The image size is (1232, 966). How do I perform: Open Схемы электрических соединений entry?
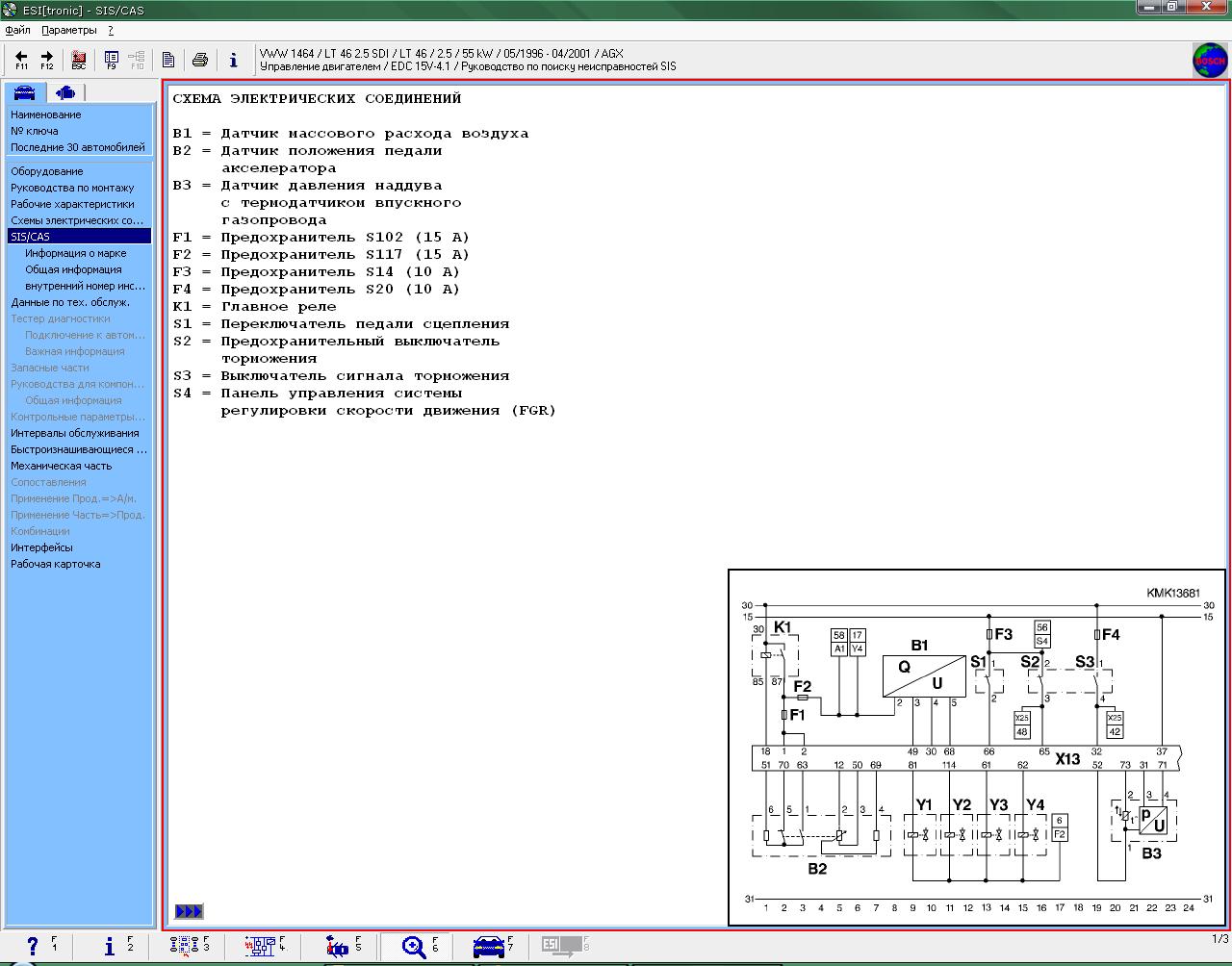(77, 220)
